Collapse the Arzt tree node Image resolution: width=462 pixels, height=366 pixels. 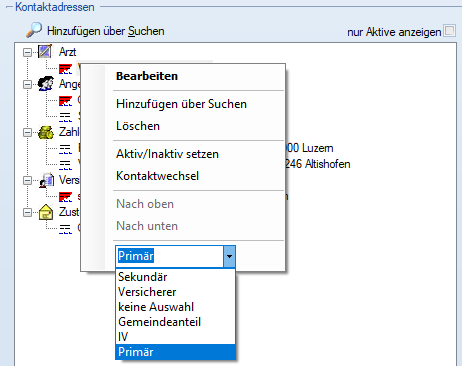27,52
